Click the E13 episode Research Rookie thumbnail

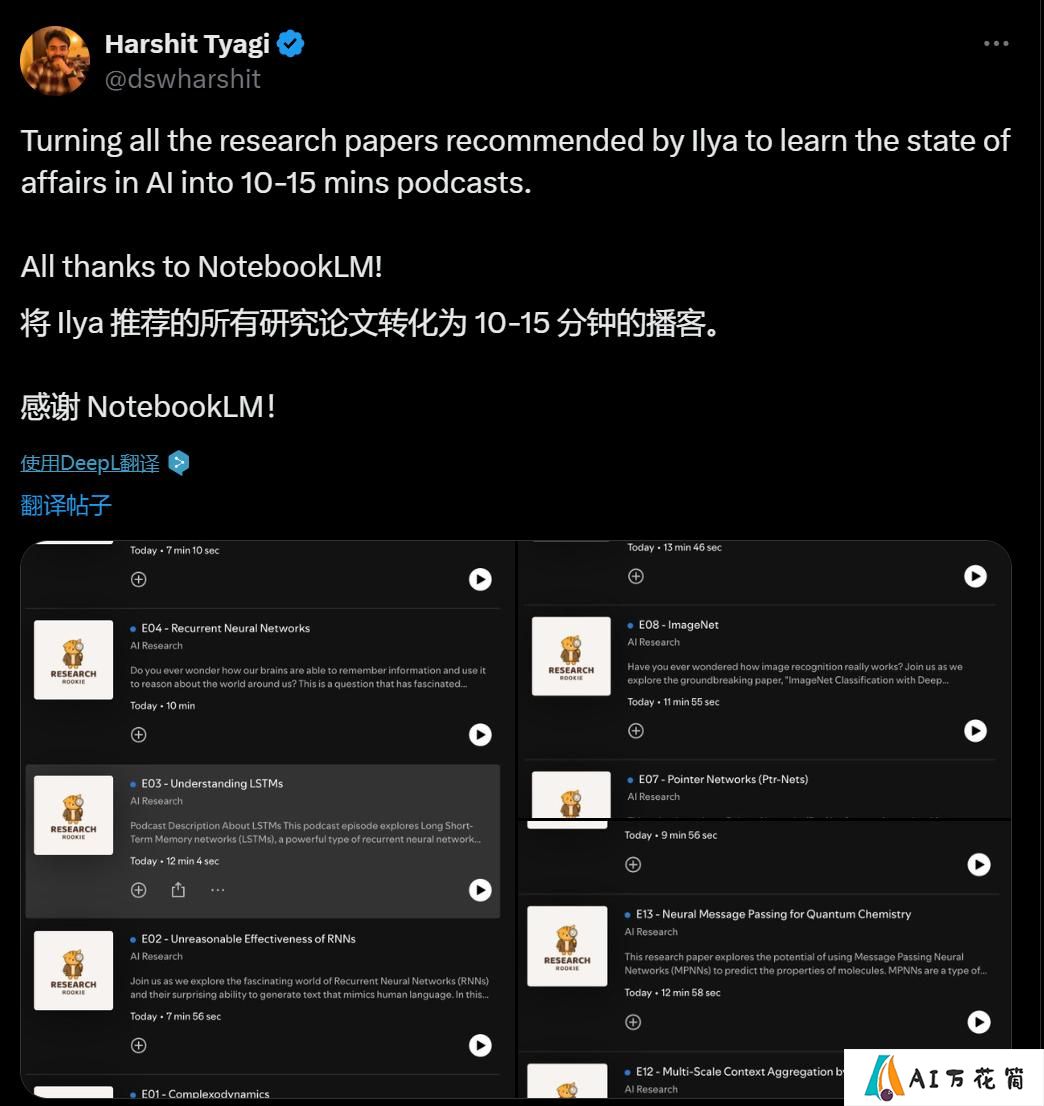(x=567, y=946)
